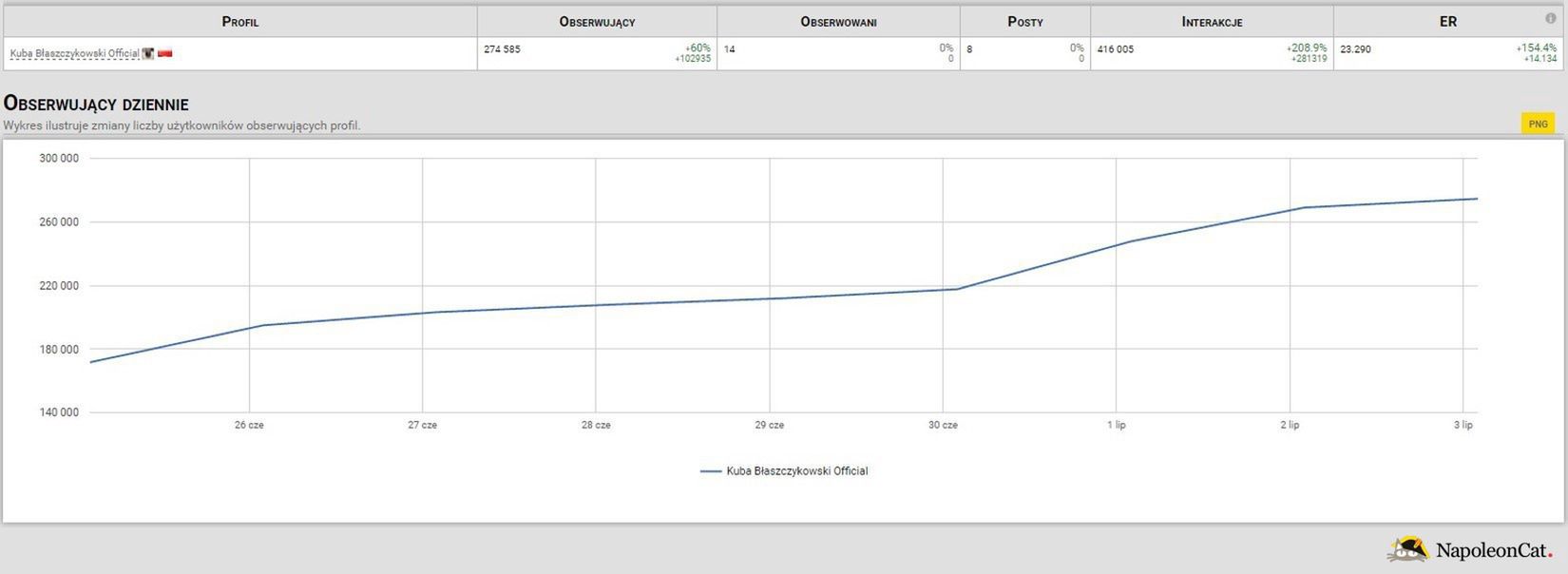
Task: Click the chart description text about obserwujących profil
Action: (x=182, y=125)
